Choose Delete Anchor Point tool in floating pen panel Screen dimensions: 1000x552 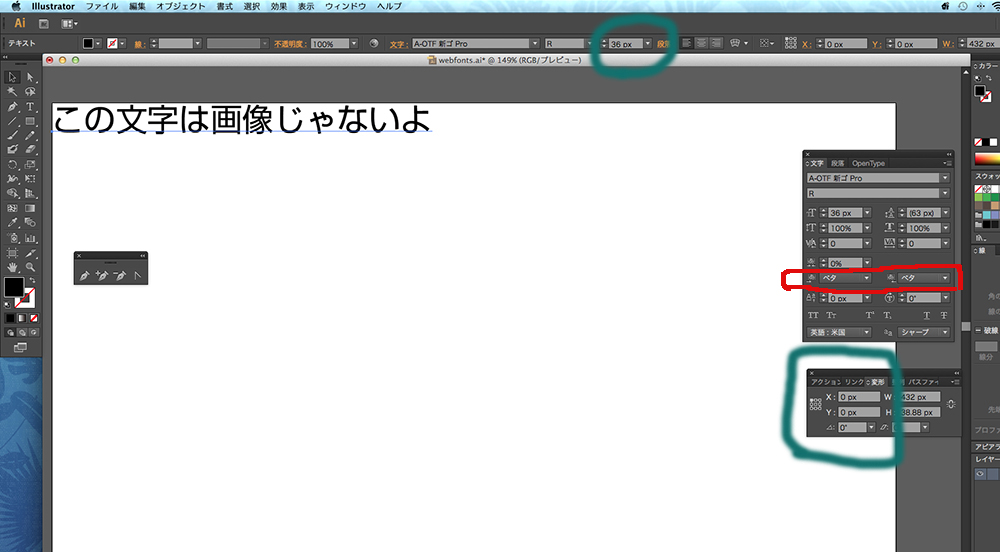tap(119, 276)
